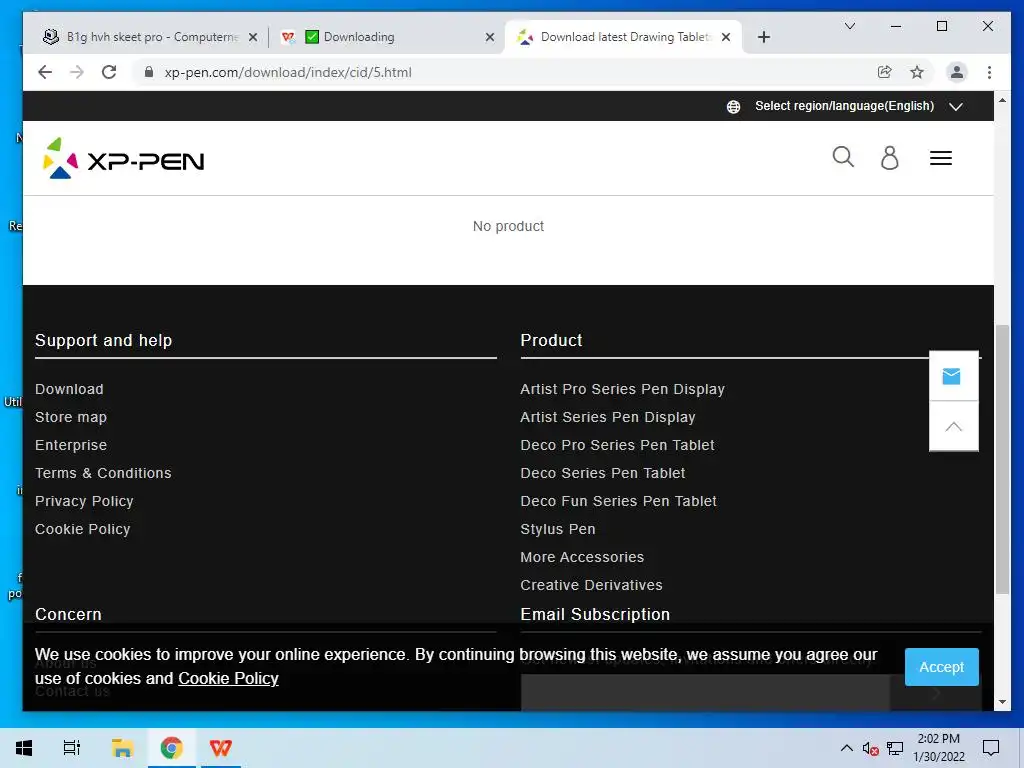
Task: Open the Chrome tab search chevron
Action: (850, 26)
